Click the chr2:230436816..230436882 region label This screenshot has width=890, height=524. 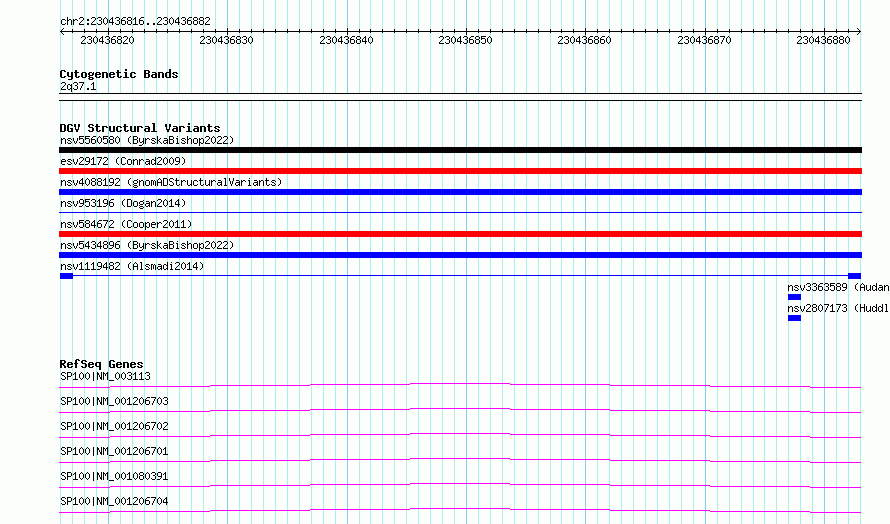click(x=135, y=21)
